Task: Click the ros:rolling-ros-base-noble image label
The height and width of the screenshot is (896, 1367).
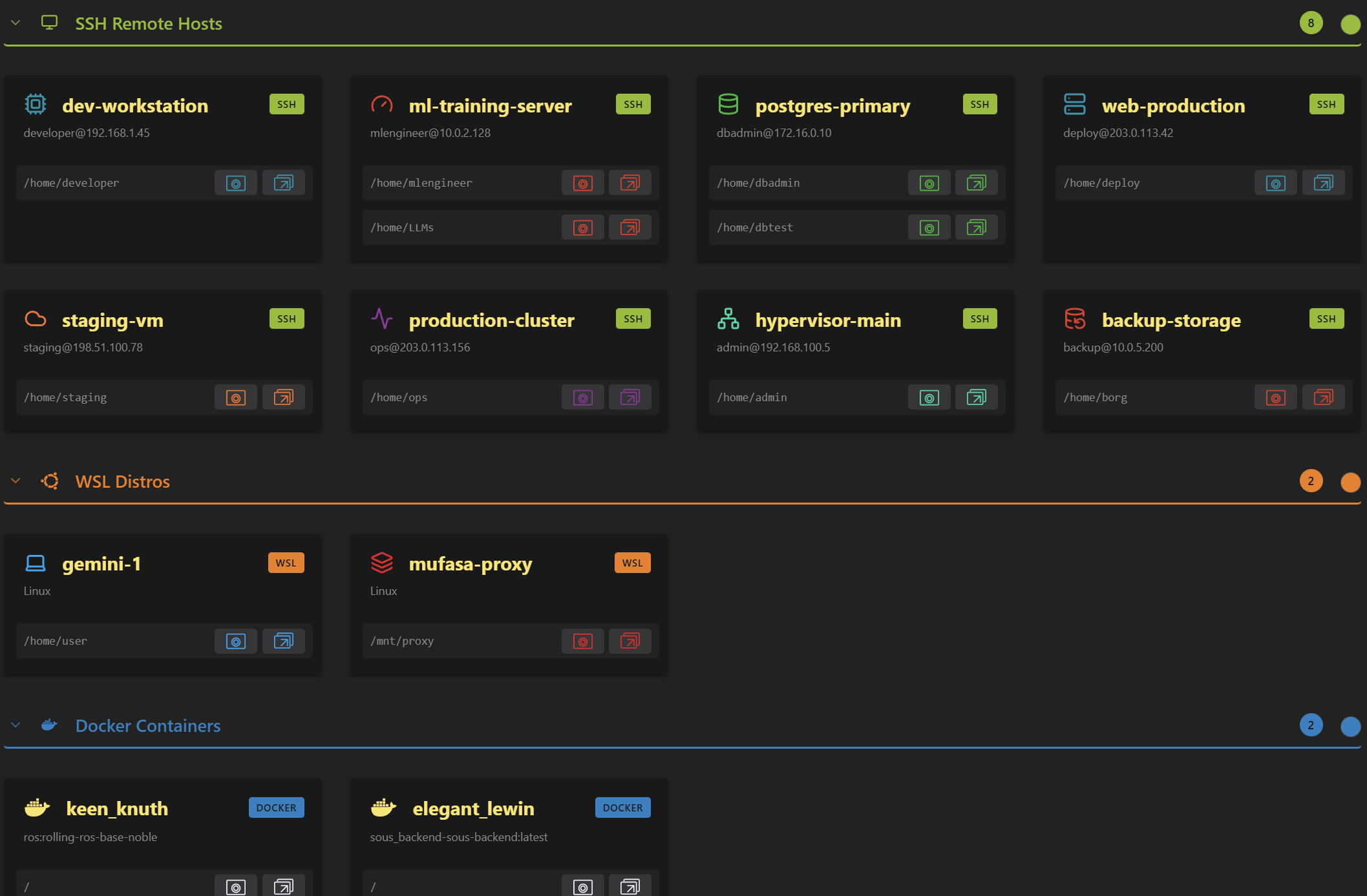Action: (x=90, y=837)
